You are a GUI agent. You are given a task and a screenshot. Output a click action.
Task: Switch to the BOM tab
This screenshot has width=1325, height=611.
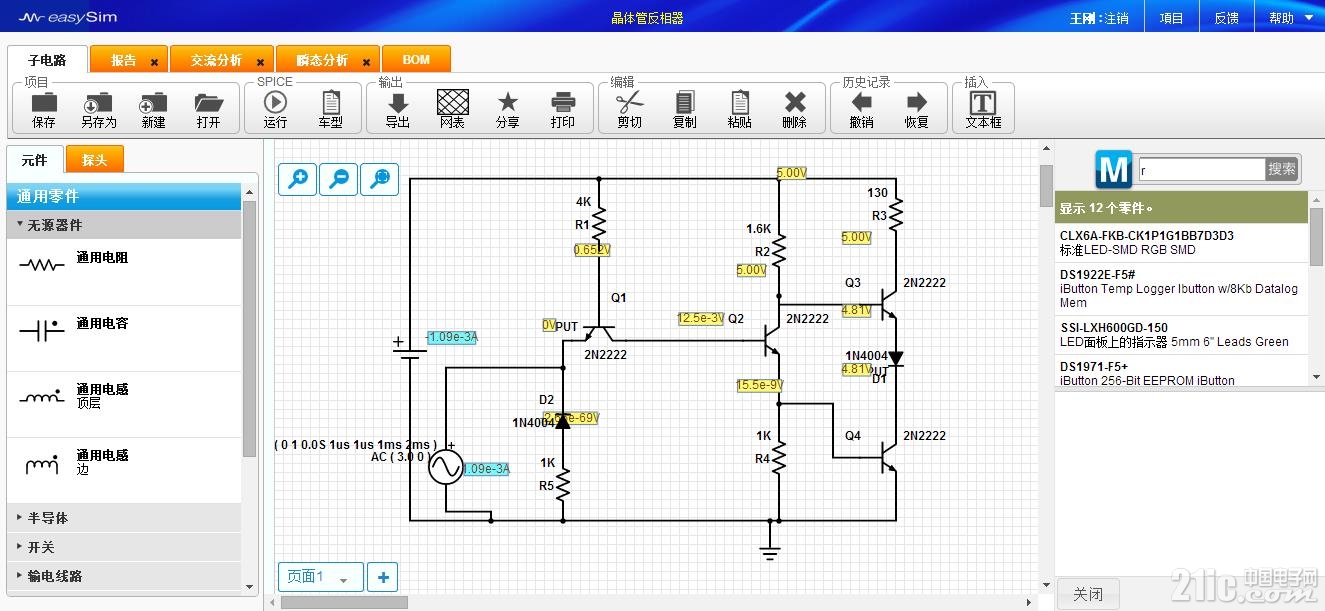(x=416, y=59)
